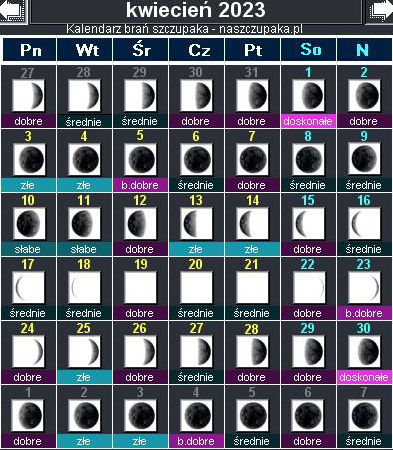Select the Pn weekday column header
The image size is (393, 450).
[30, 50]
